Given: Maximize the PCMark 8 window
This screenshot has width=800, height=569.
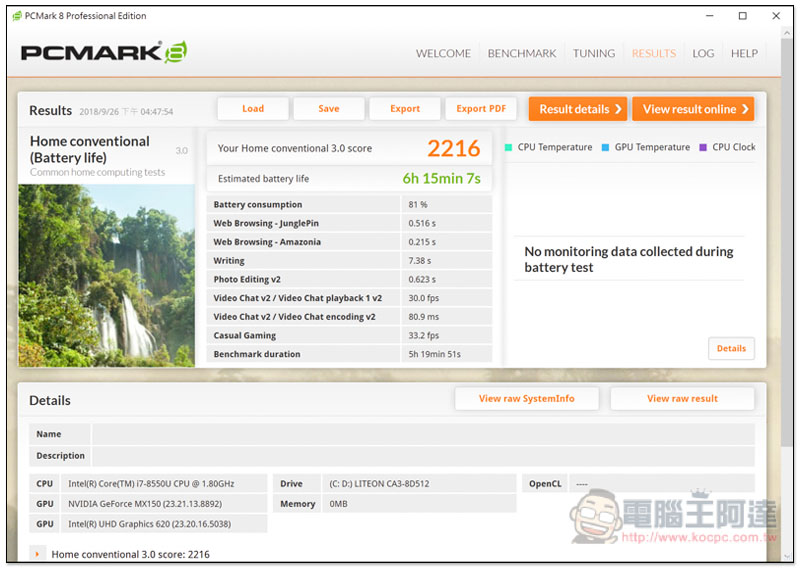Looking at the screenshot, I should point(742,16).
